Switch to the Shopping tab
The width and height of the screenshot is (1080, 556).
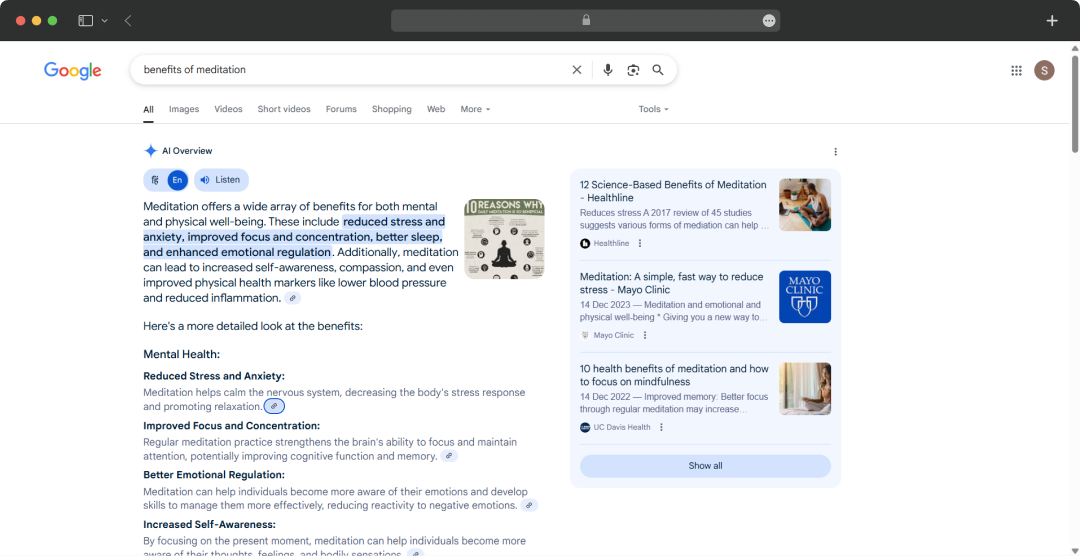click(x=391, y=109)
